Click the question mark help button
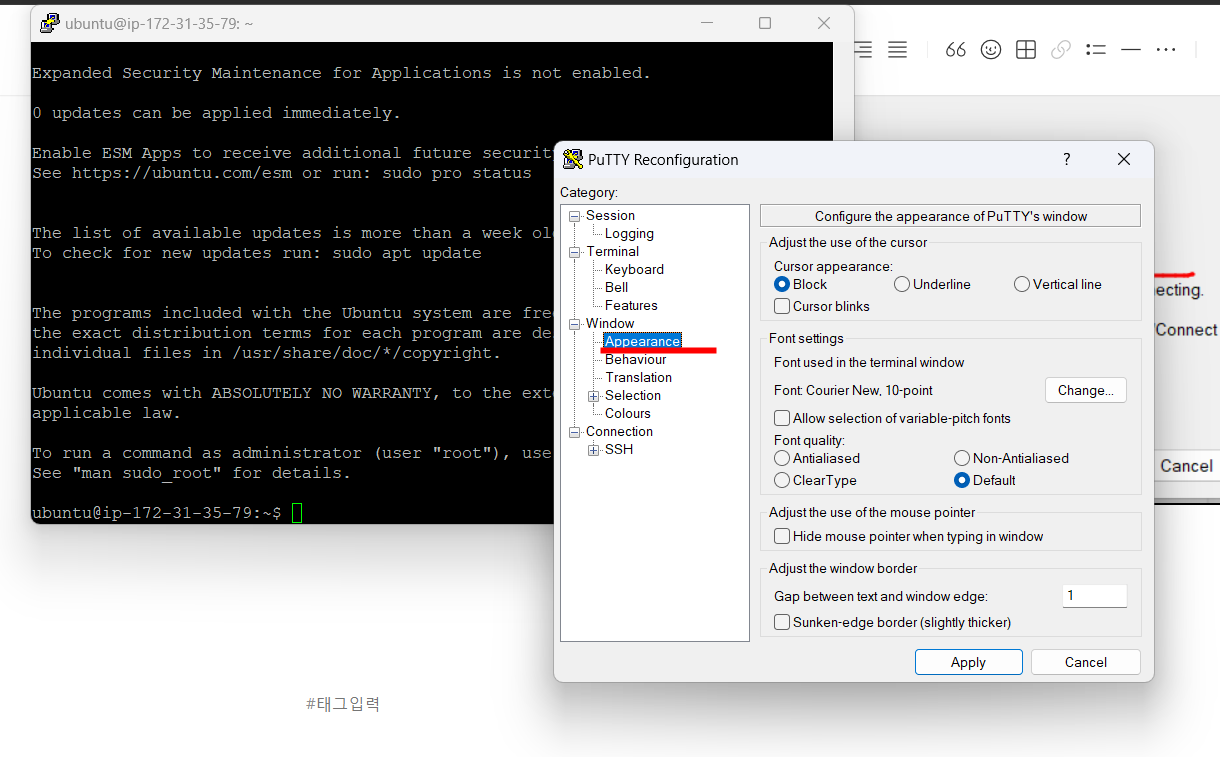The height and width of the screenshot is (757, 1220). pyautogui.click(x=1067, y=159)
